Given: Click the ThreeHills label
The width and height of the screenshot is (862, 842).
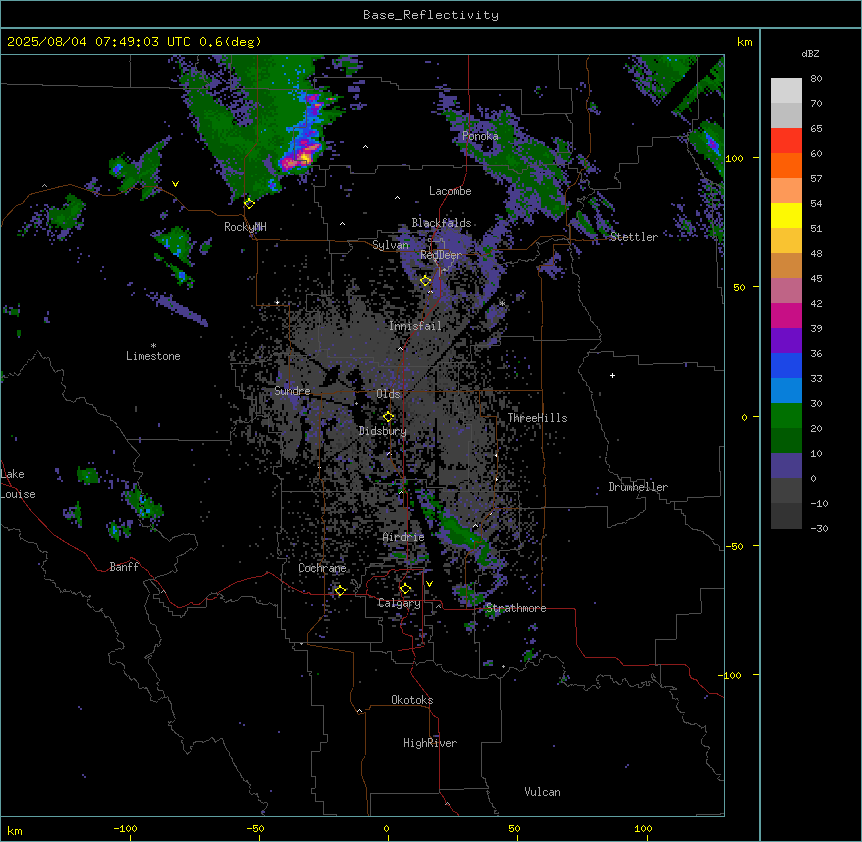Looking at the screenshot, I should (x=537, y=418).
